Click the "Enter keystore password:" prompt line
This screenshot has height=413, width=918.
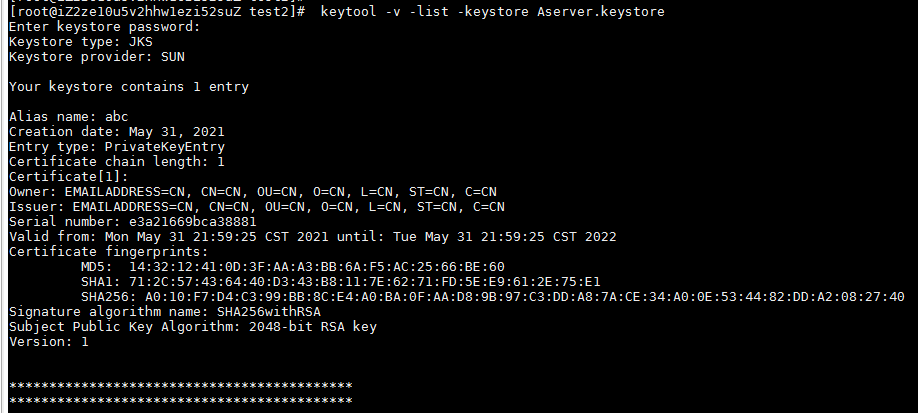pyautogui.click(x=105, y=26)
